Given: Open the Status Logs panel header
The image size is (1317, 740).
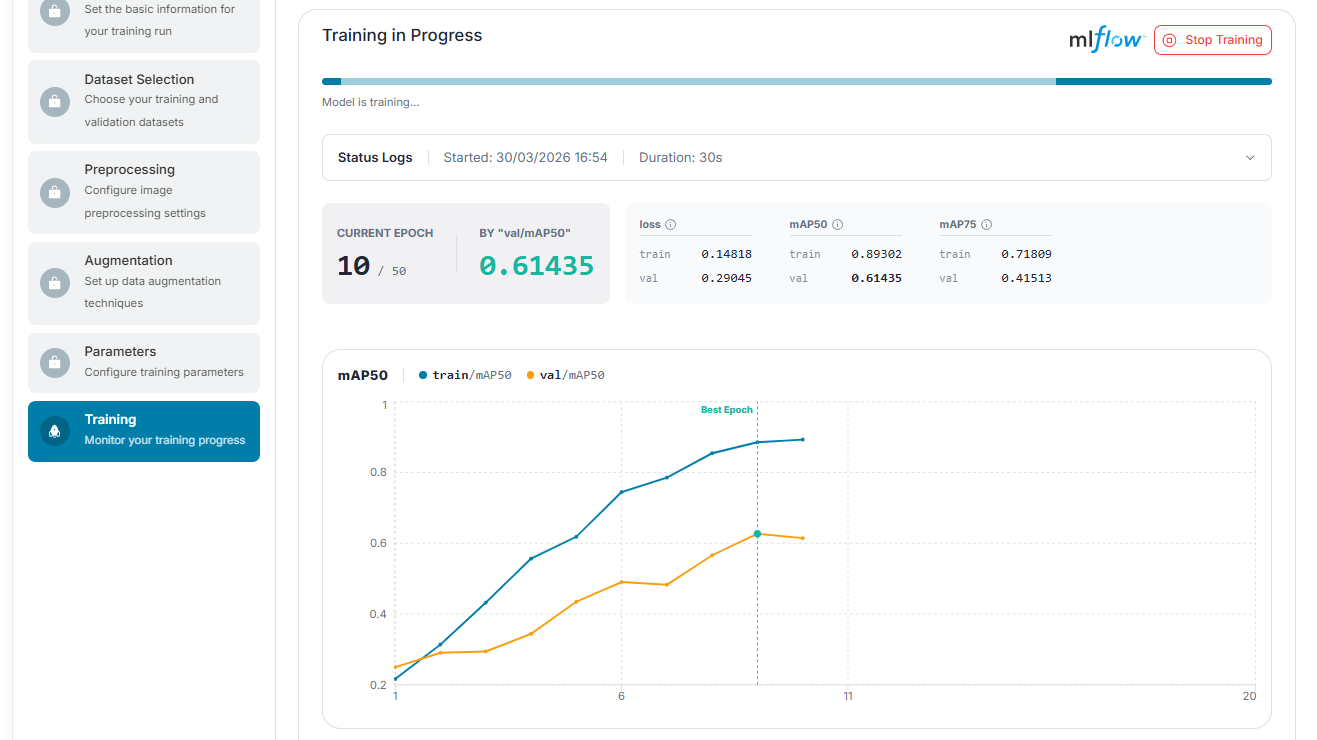Looking at the screenshot, I should (x=796, y=158).
